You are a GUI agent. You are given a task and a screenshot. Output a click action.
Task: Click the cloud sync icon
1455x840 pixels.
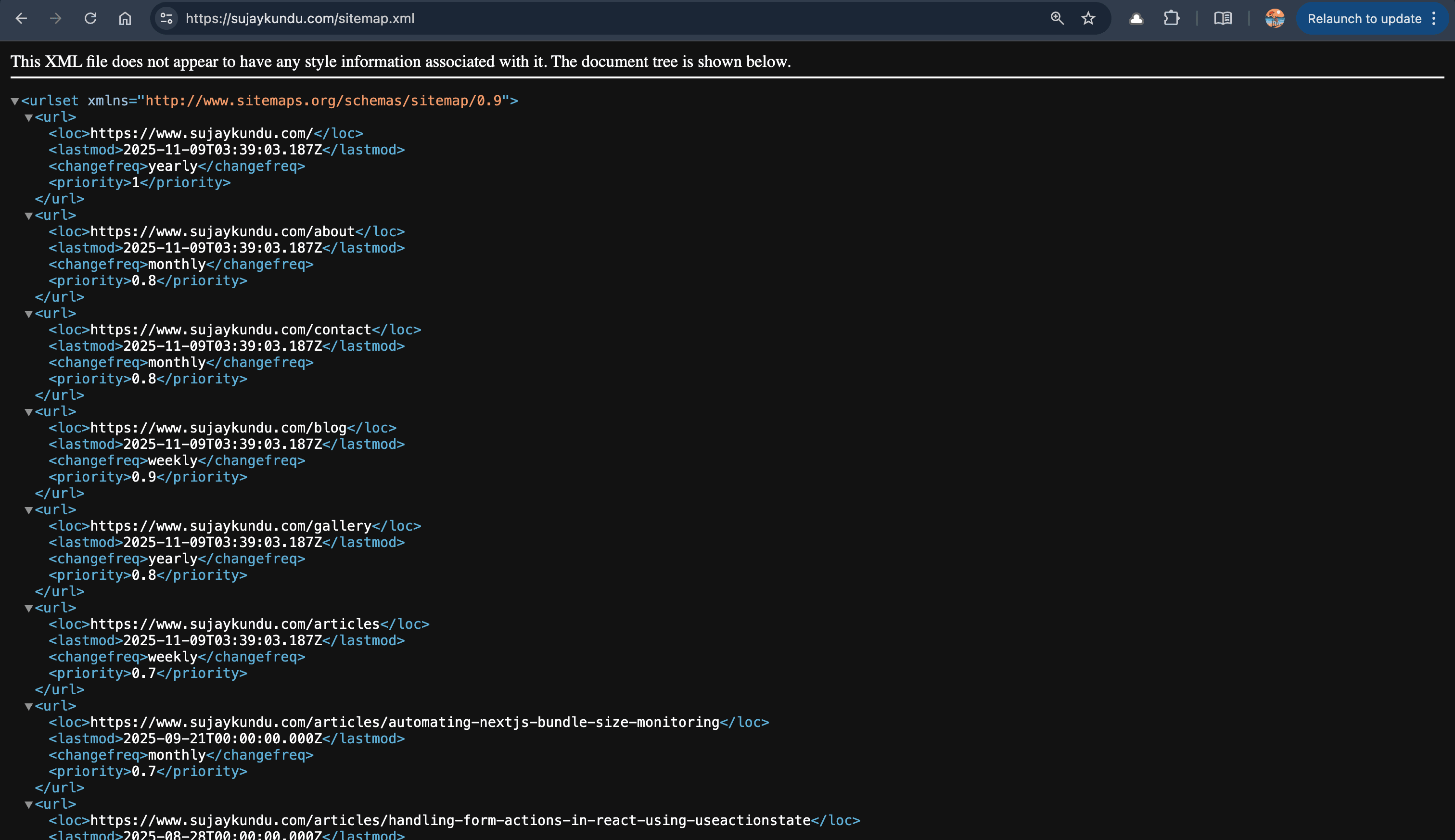click(1136, 18)
